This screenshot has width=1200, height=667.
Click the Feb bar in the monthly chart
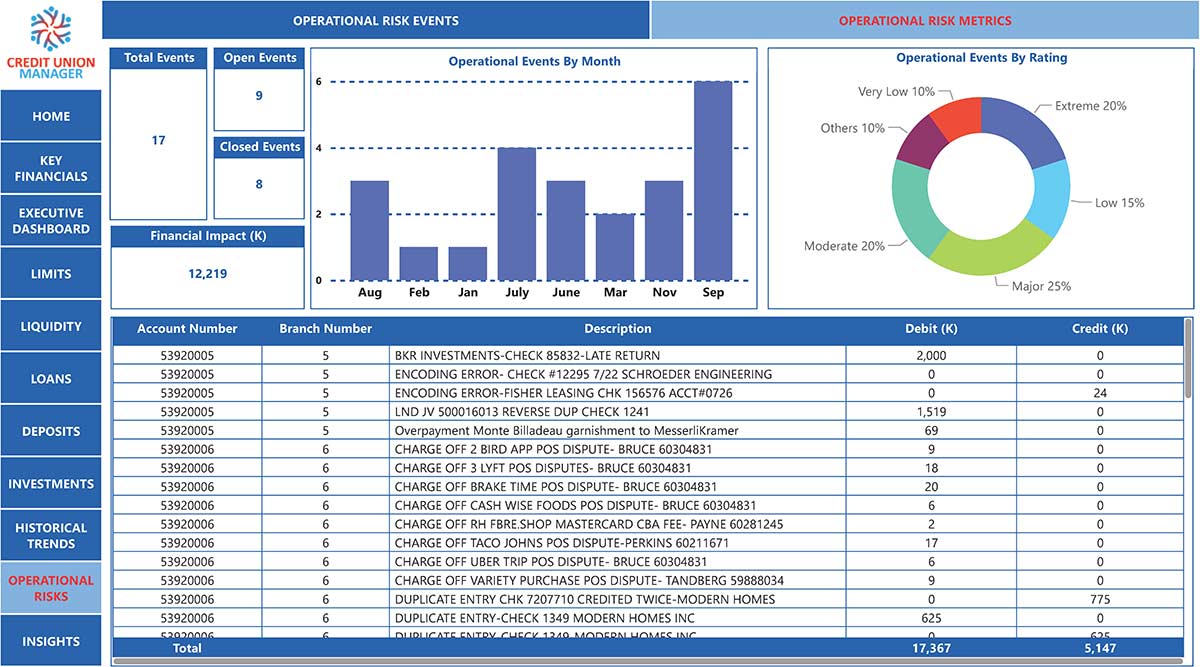coord(418,264)
